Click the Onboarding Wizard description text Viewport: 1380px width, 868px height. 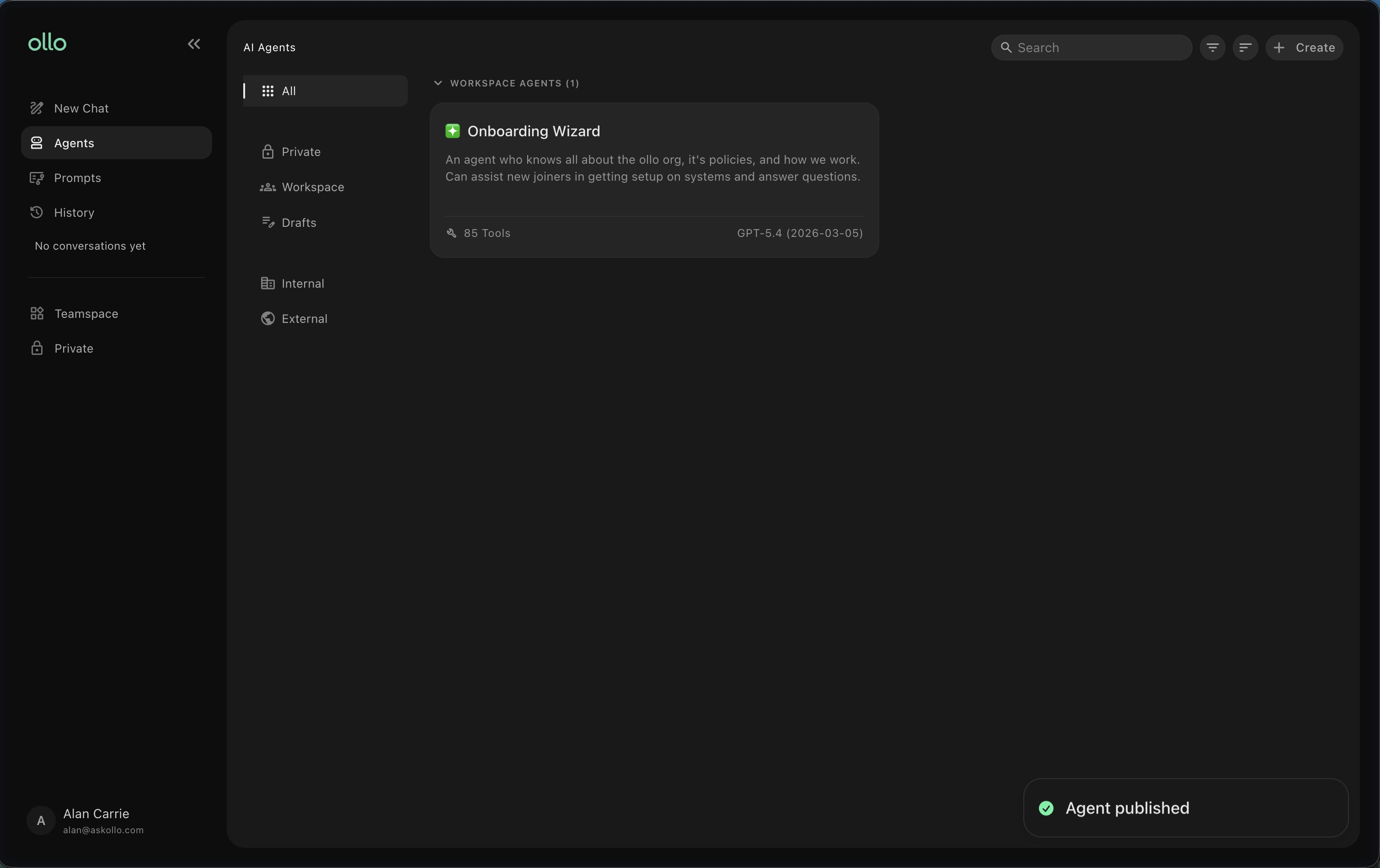click(653, 168)
